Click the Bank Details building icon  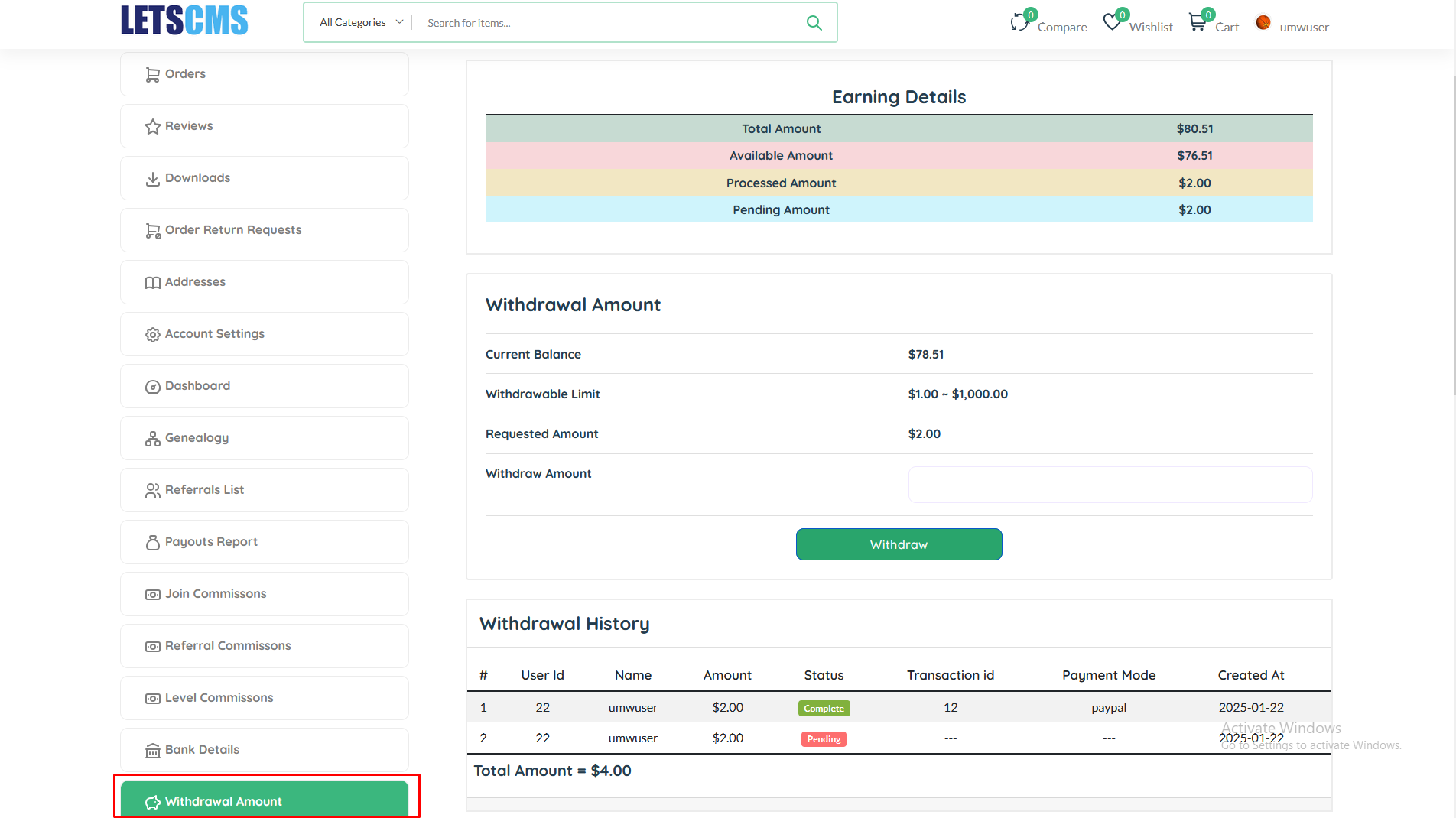coord(153,751)
